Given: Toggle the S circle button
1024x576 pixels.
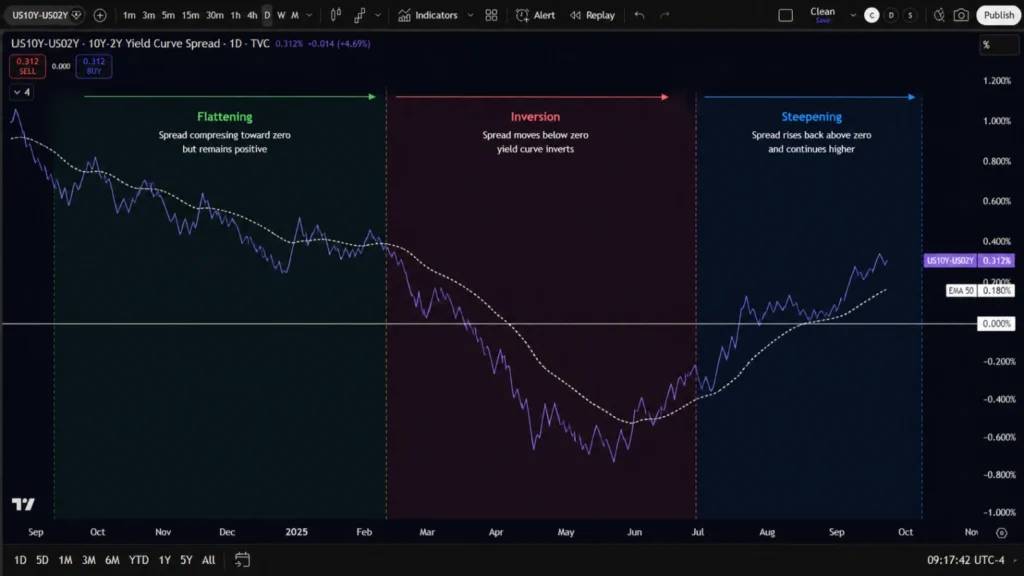Looking at the screenshot, I should (x=910, y=15).
